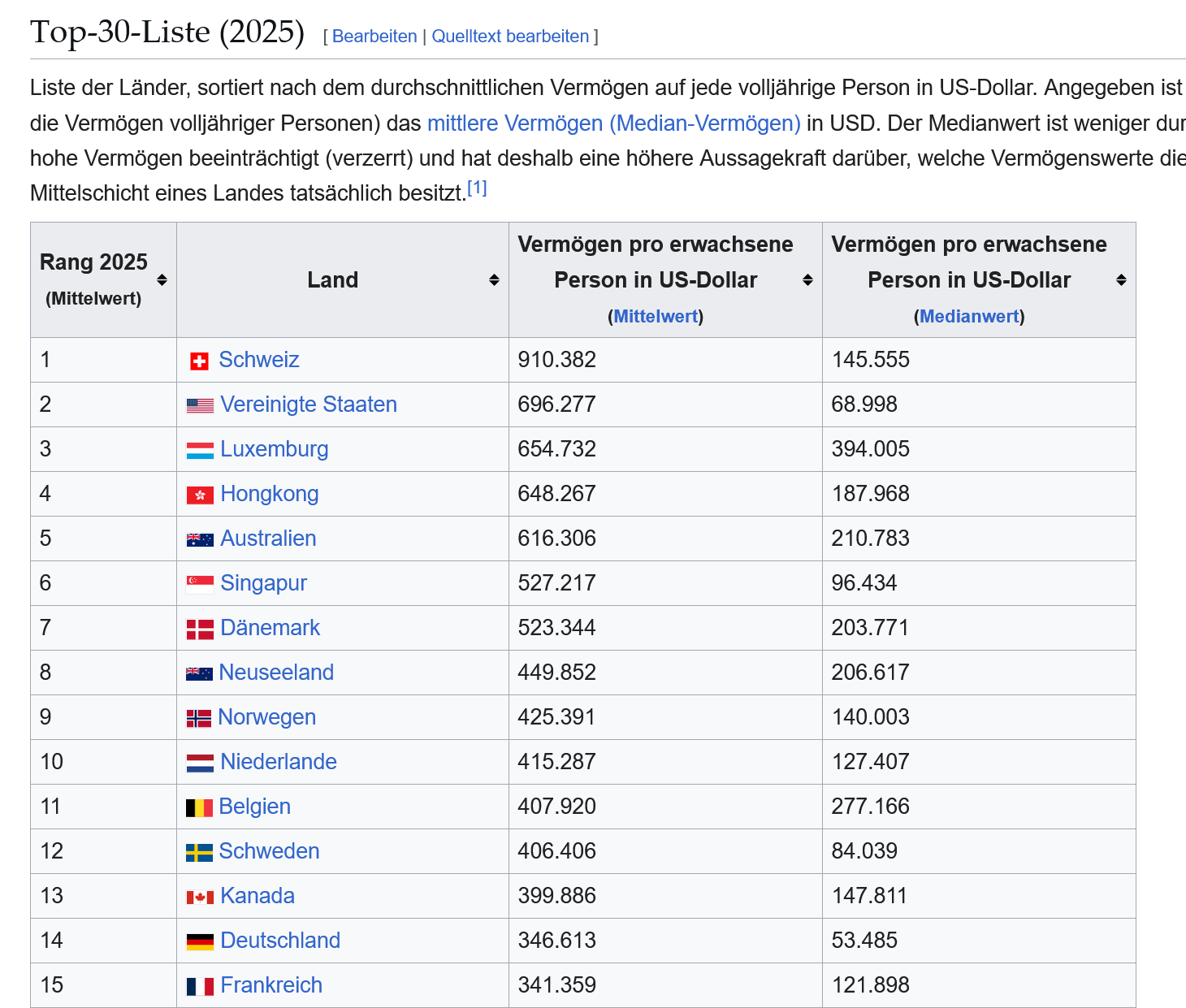The image size is (1186, 1008).
Task: Open the Singapur link
Action: click(264, 583)
